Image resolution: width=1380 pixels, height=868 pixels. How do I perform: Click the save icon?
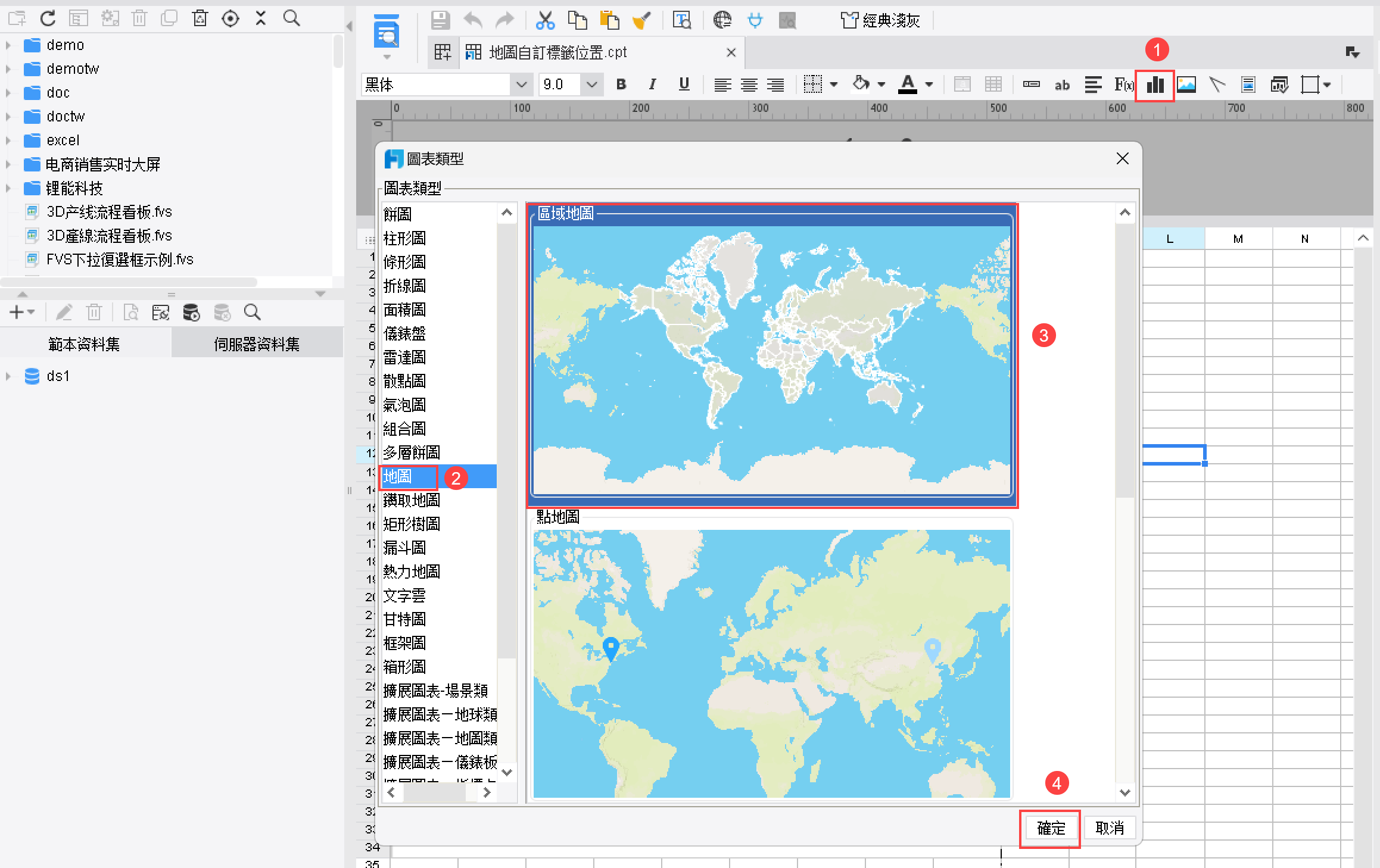pyautogui.click(x=440, y=20)
